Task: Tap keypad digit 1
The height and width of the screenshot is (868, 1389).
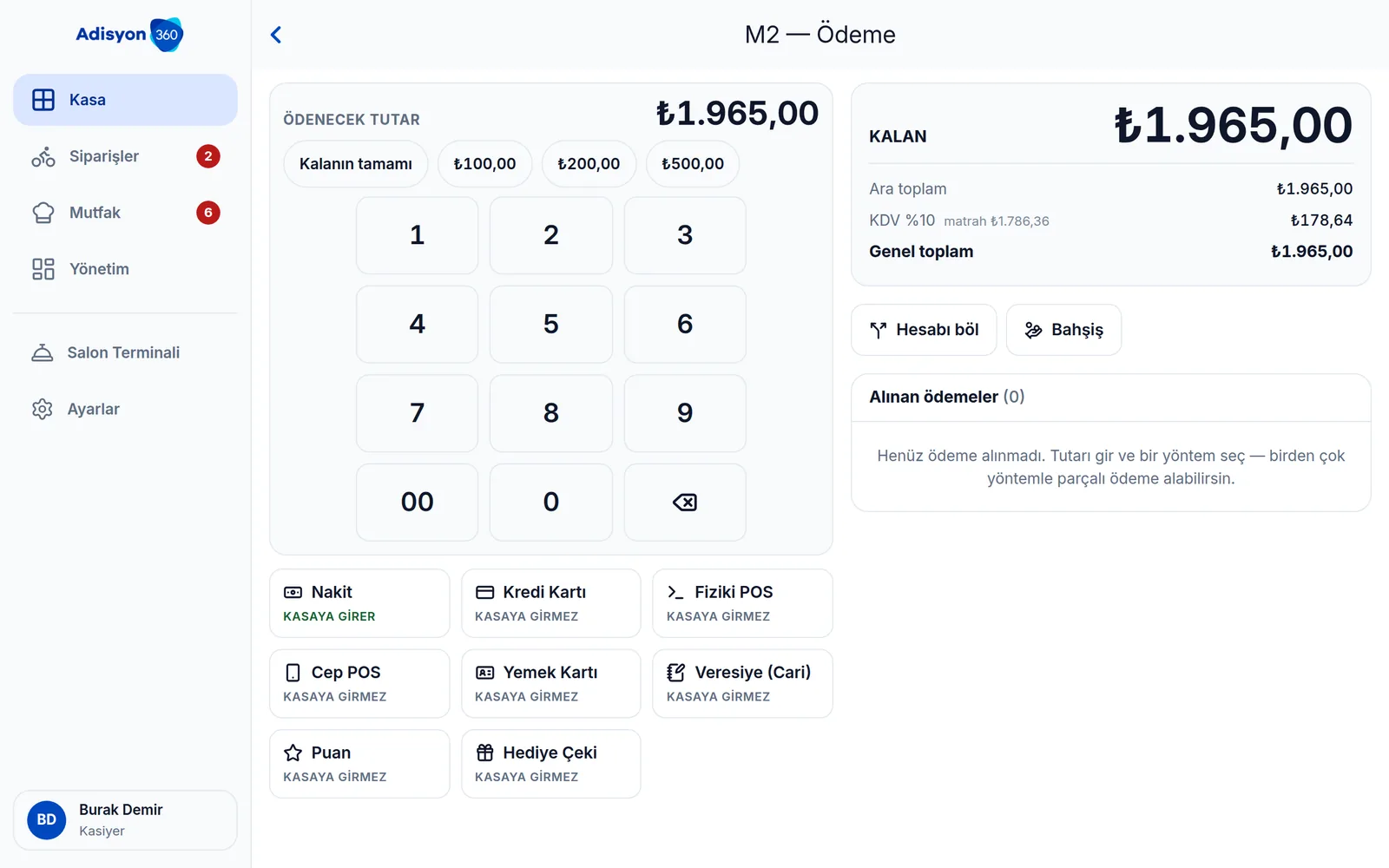Action: coord(417,235)
